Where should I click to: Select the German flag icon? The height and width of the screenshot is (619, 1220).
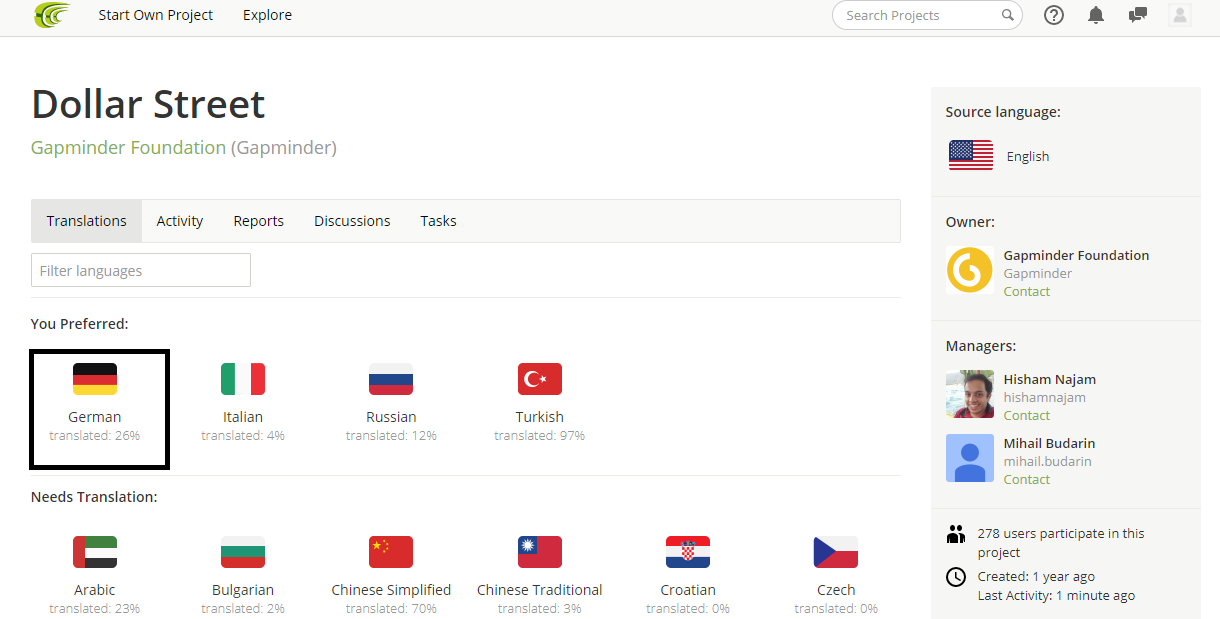tap(95, 379)
